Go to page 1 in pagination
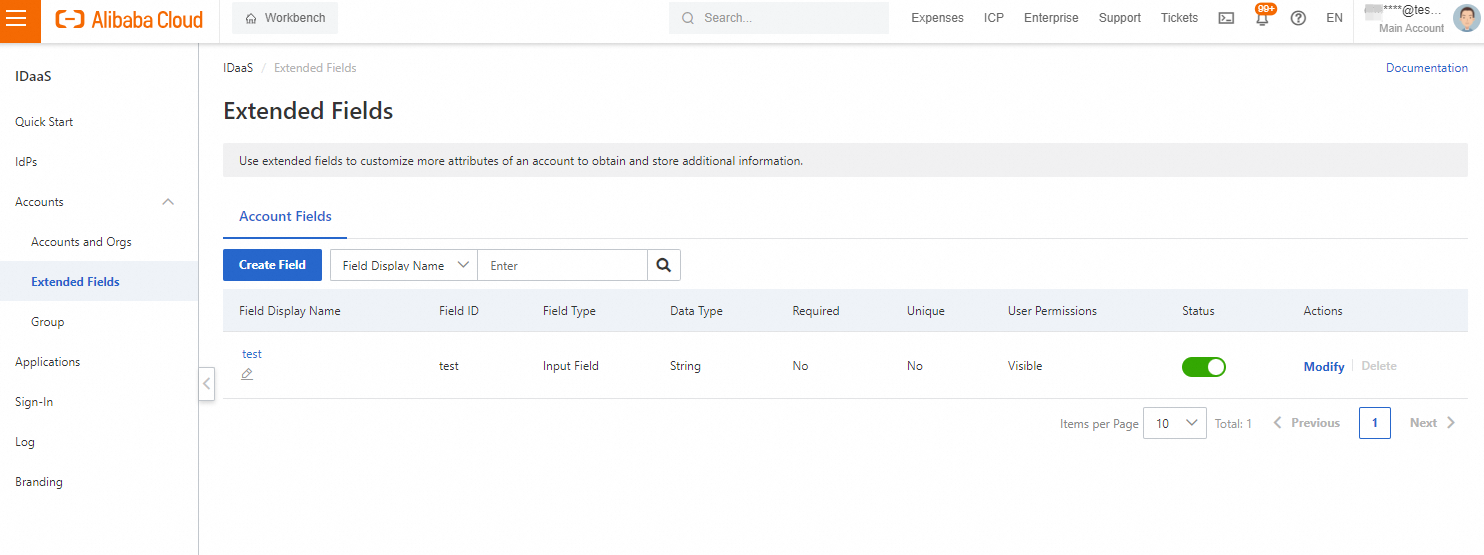 (1375, 423)
